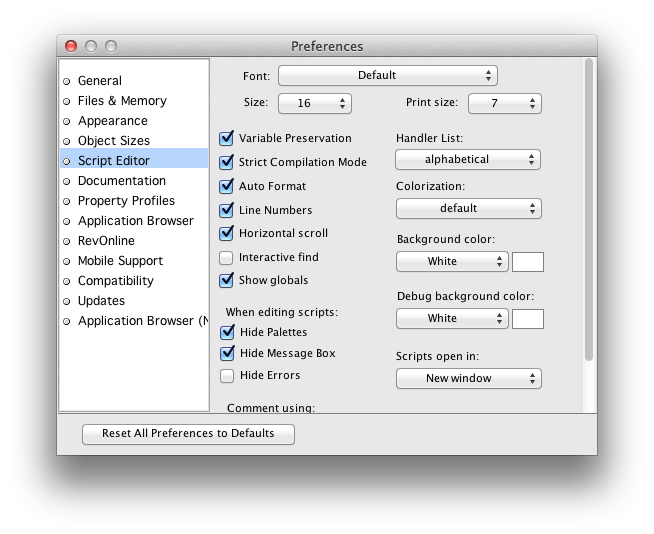
Task: Open the Colorization dropdown
Action: tap(468, 209)
